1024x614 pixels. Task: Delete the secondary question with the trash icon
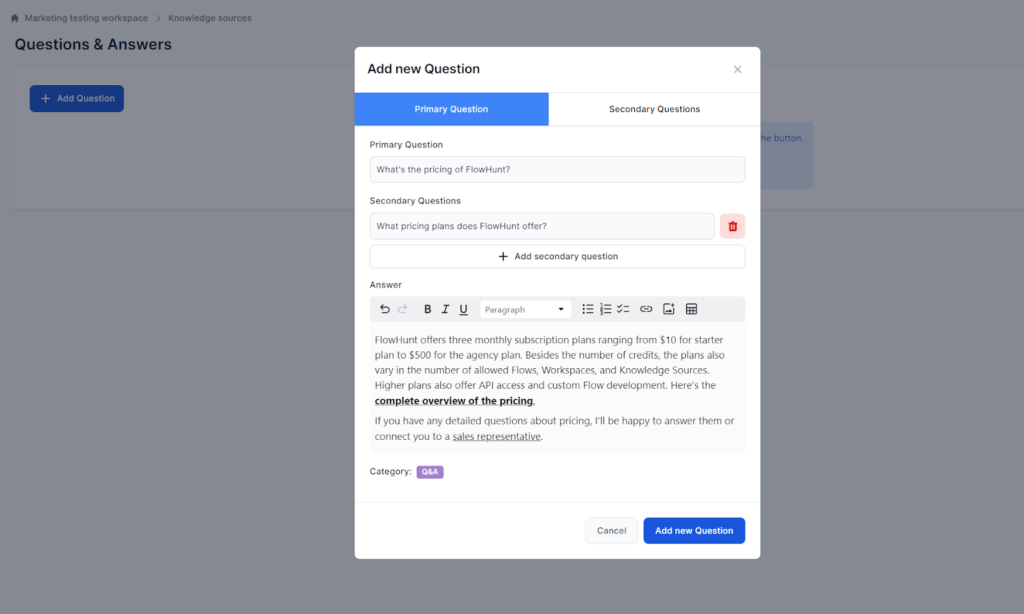point(732,226)
